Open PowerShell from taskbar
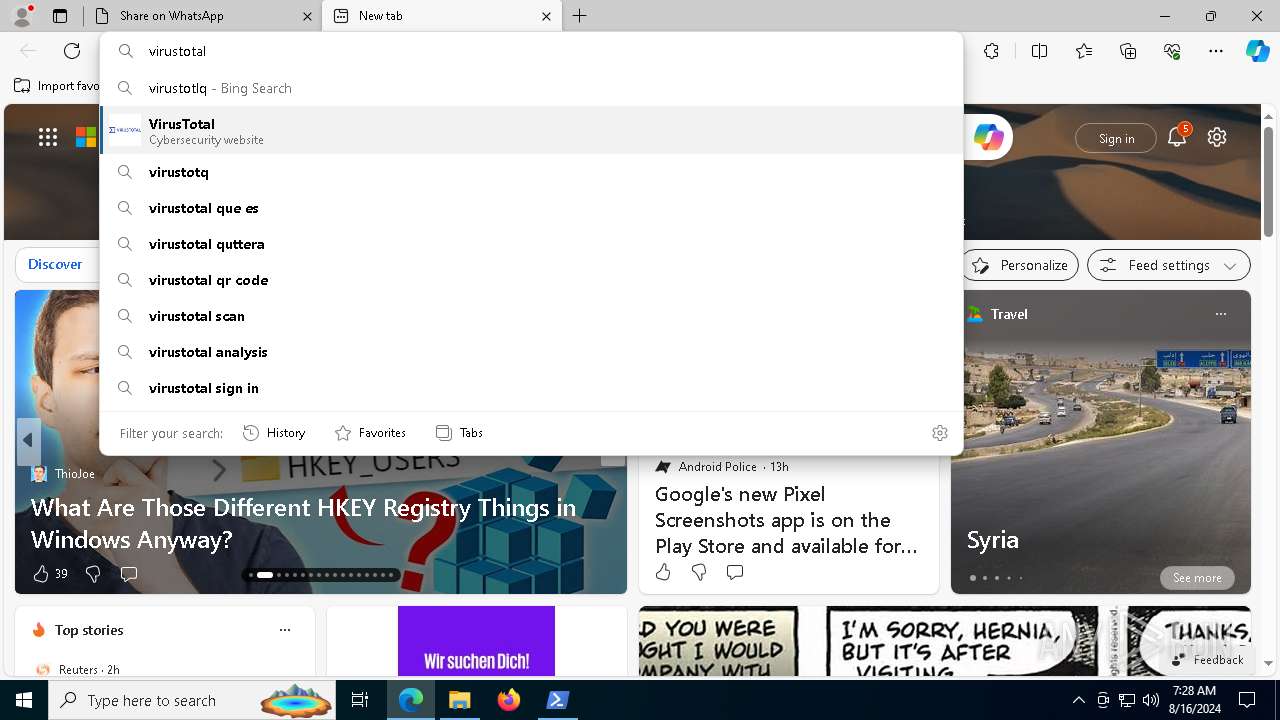The image size is (1280, 720). click(558, 700)
